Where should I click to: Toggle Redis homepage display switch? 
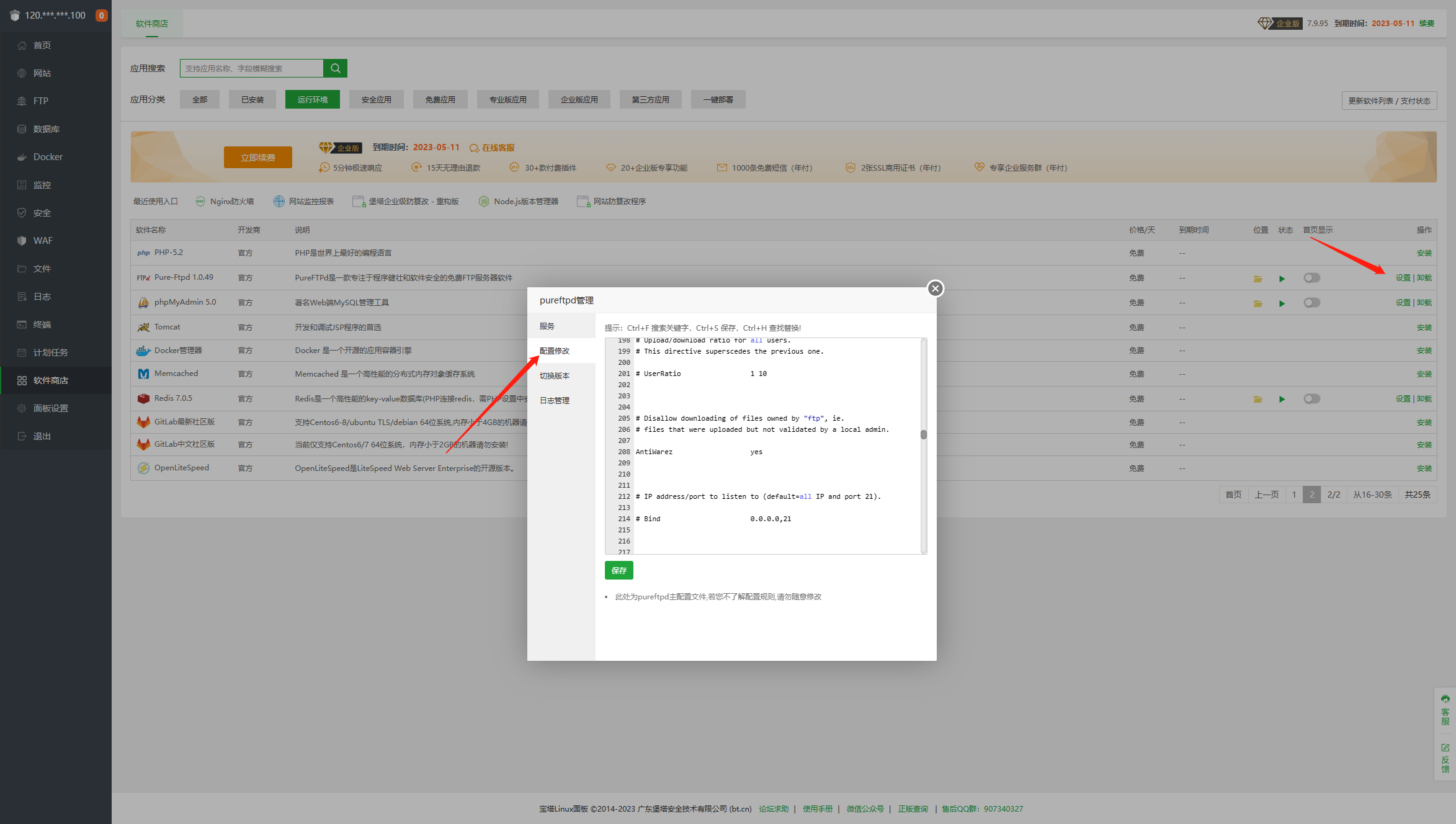pyautogui.click(x=1311, y=399)
